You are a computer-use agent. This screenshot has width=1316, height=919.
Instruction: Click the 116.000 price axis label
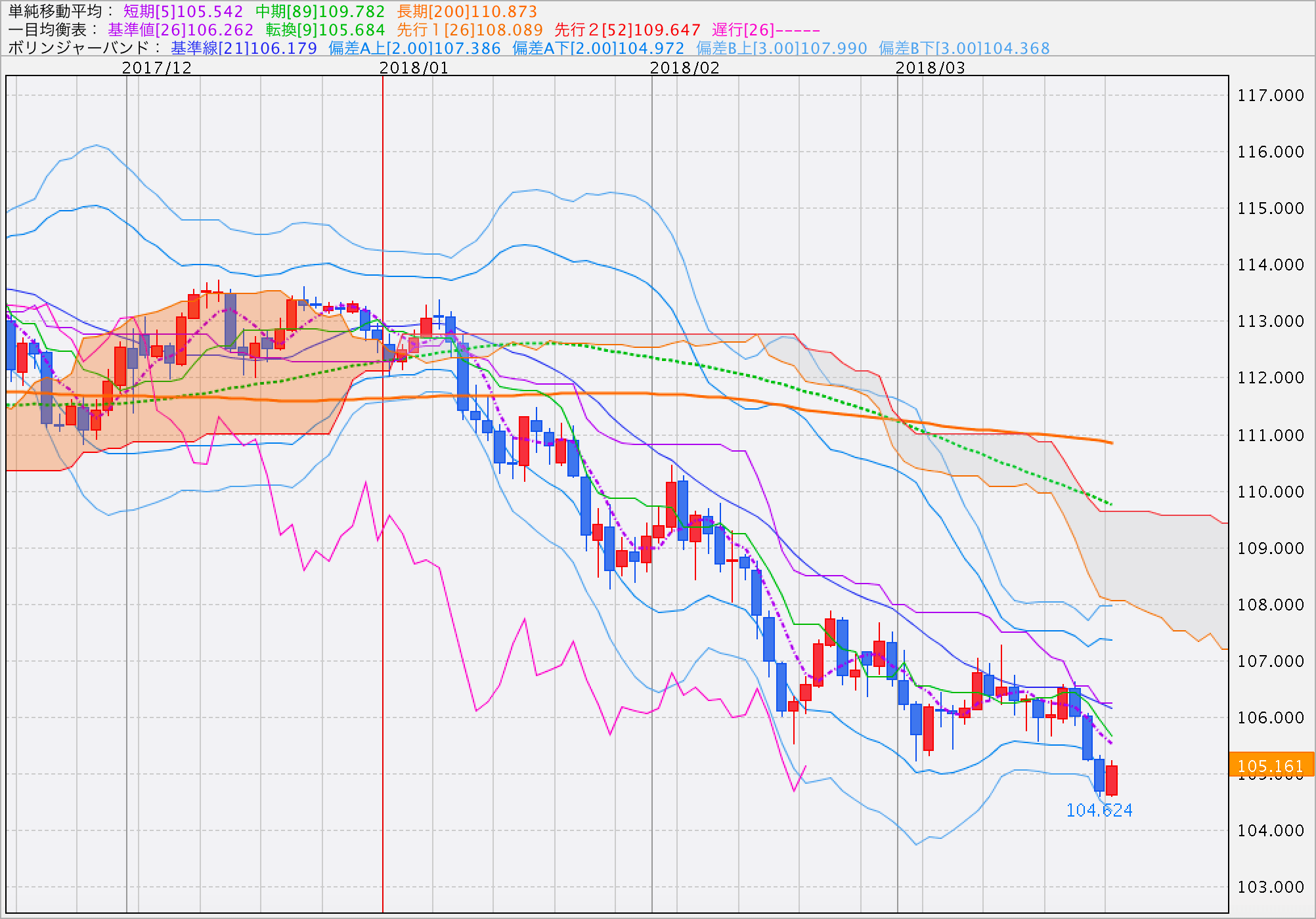click(1271, 152)
